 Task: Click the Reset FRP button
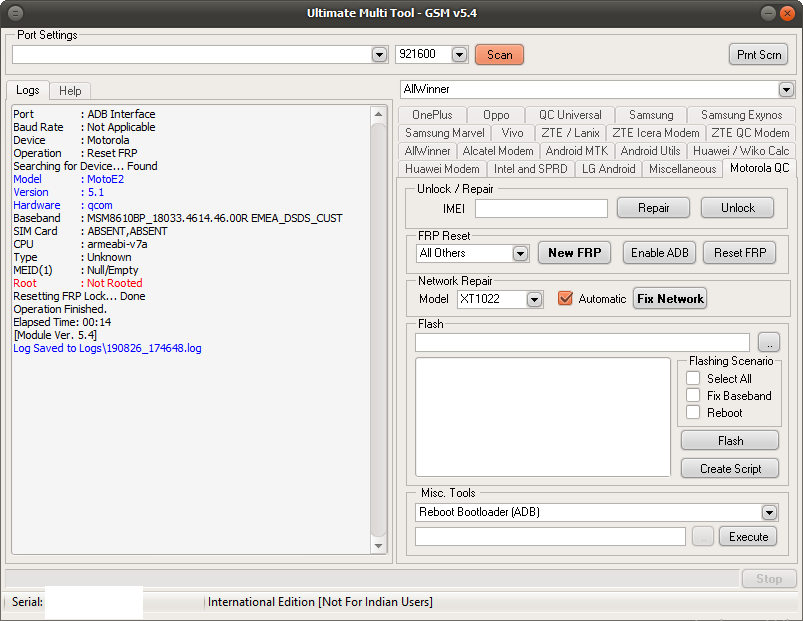[739, 253]
